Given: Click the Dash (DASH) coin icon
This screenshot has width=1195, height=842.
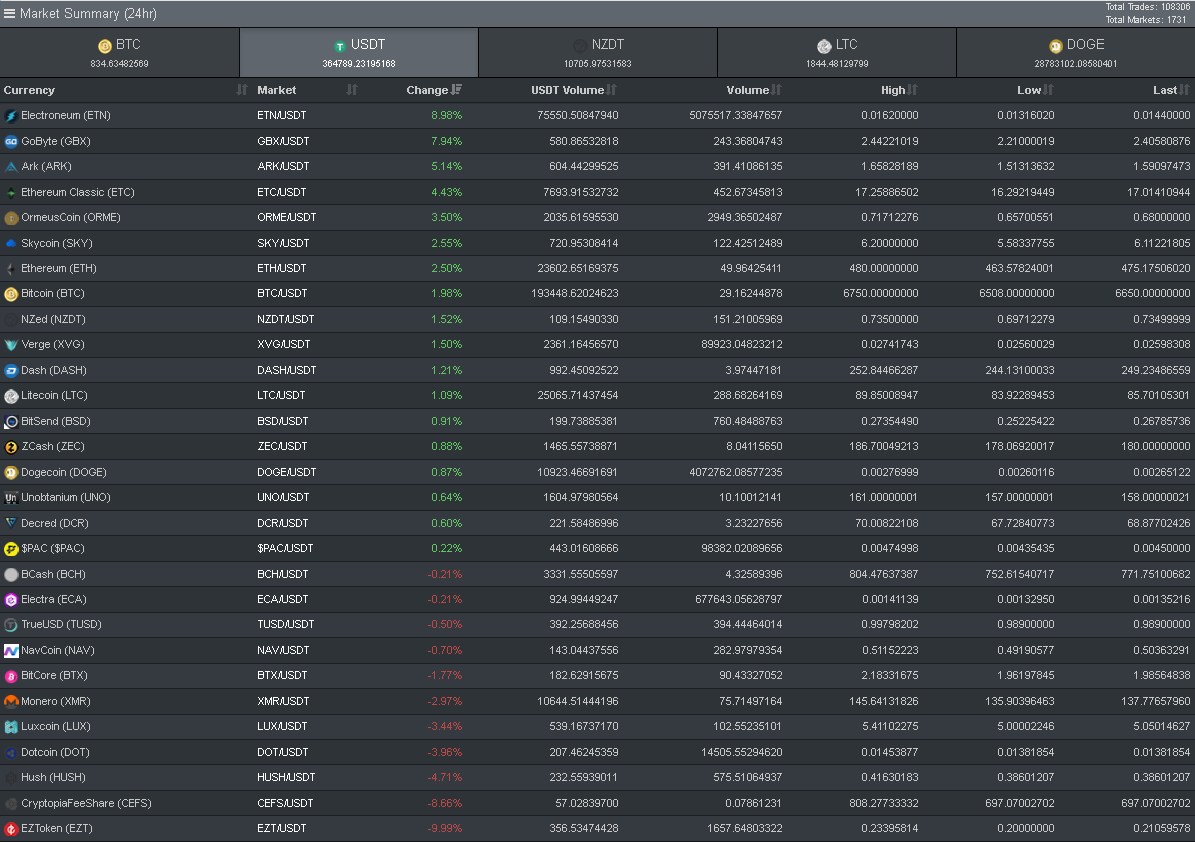Looking at the screenshot, I should pyautogui.click(x=11, y=370).
